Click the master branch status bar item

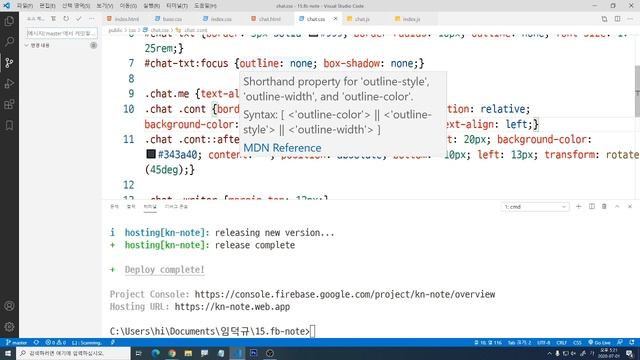tap(16, 342)
